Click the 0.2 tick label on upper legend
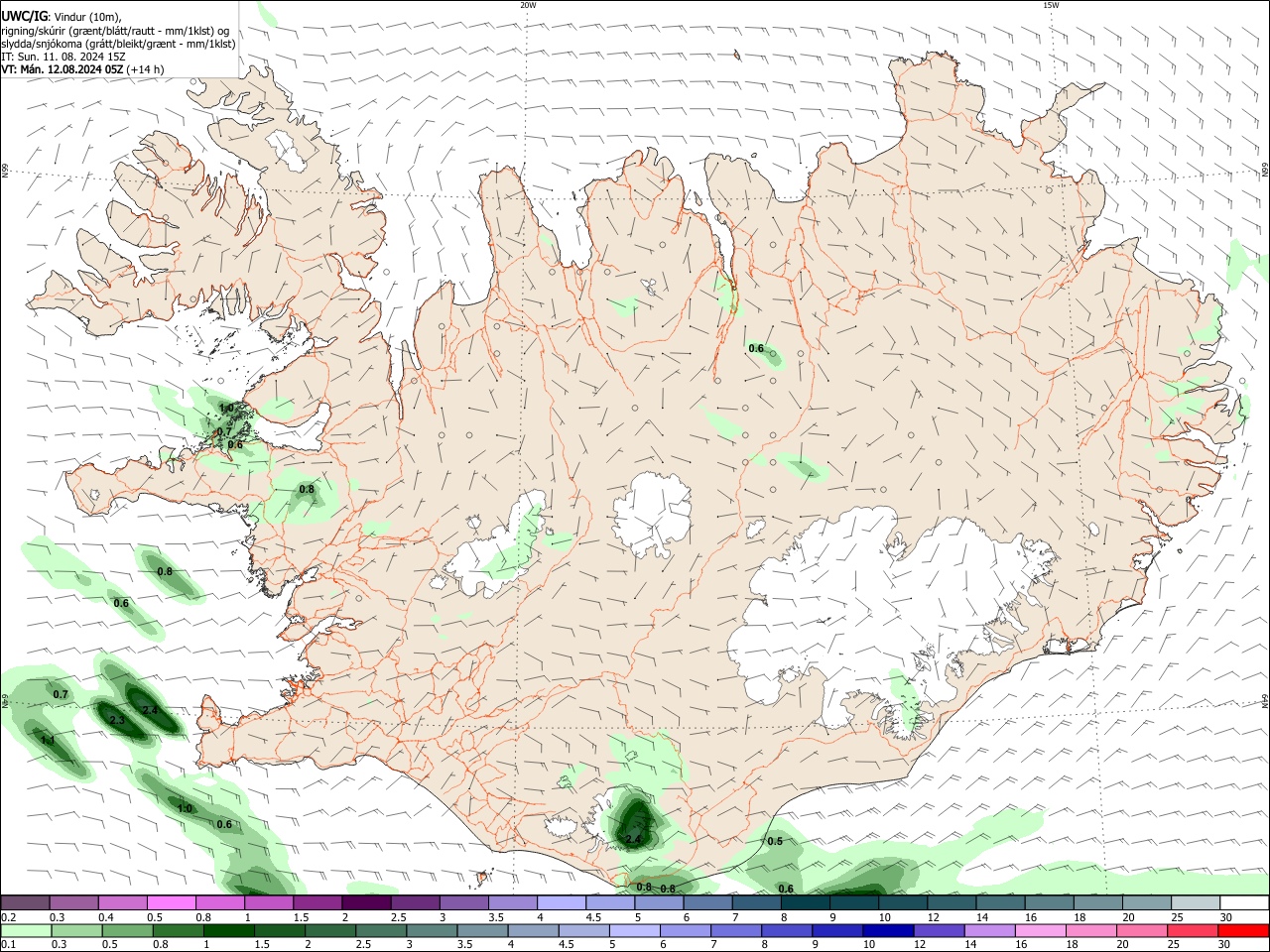 8,917
